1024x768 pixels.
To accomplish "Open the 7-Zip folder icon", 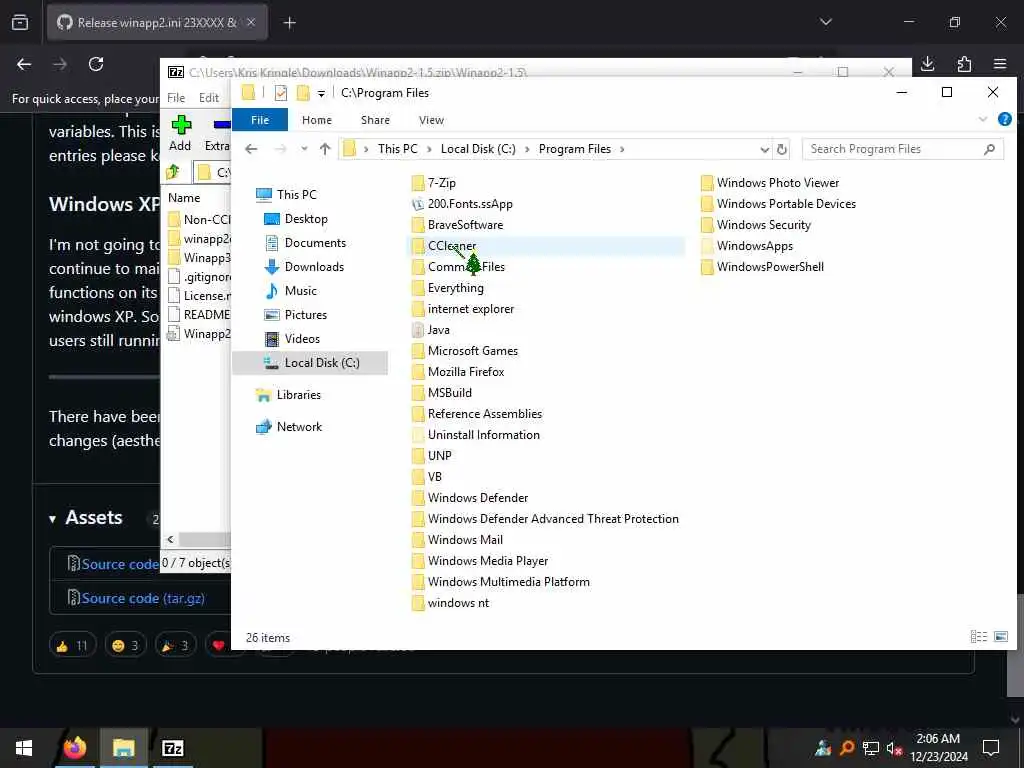I will 418,183.
